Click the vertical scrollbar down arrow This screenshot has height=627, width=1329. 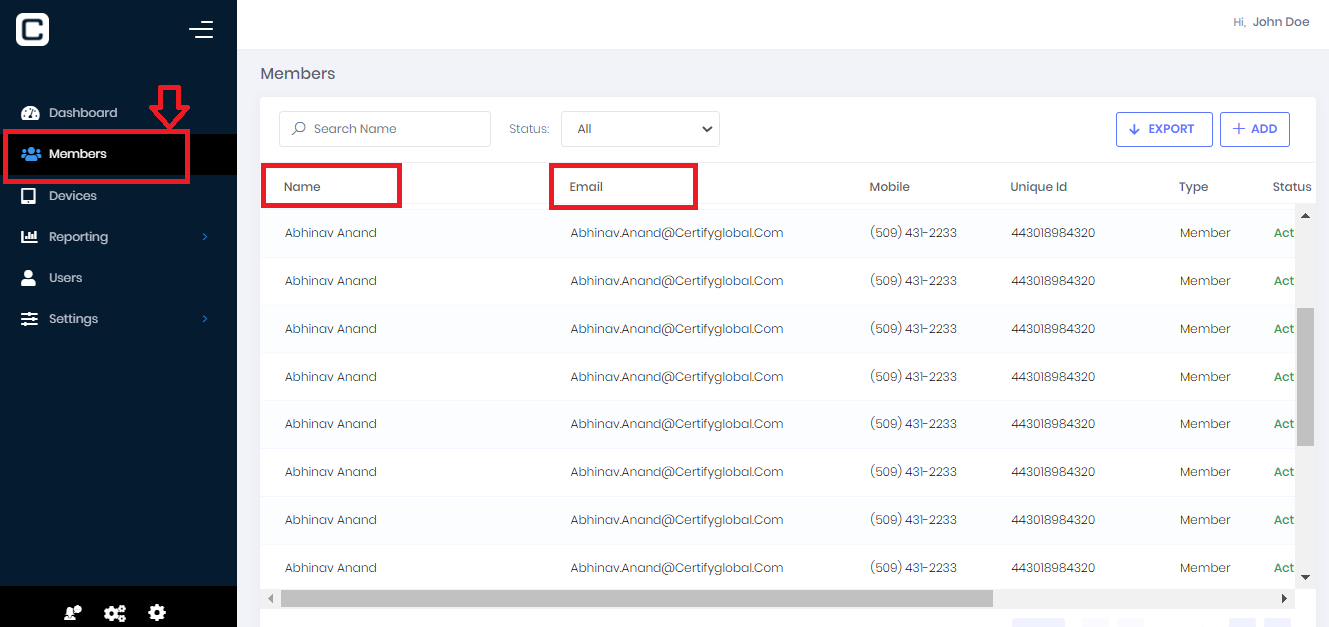pos(1305,577)
